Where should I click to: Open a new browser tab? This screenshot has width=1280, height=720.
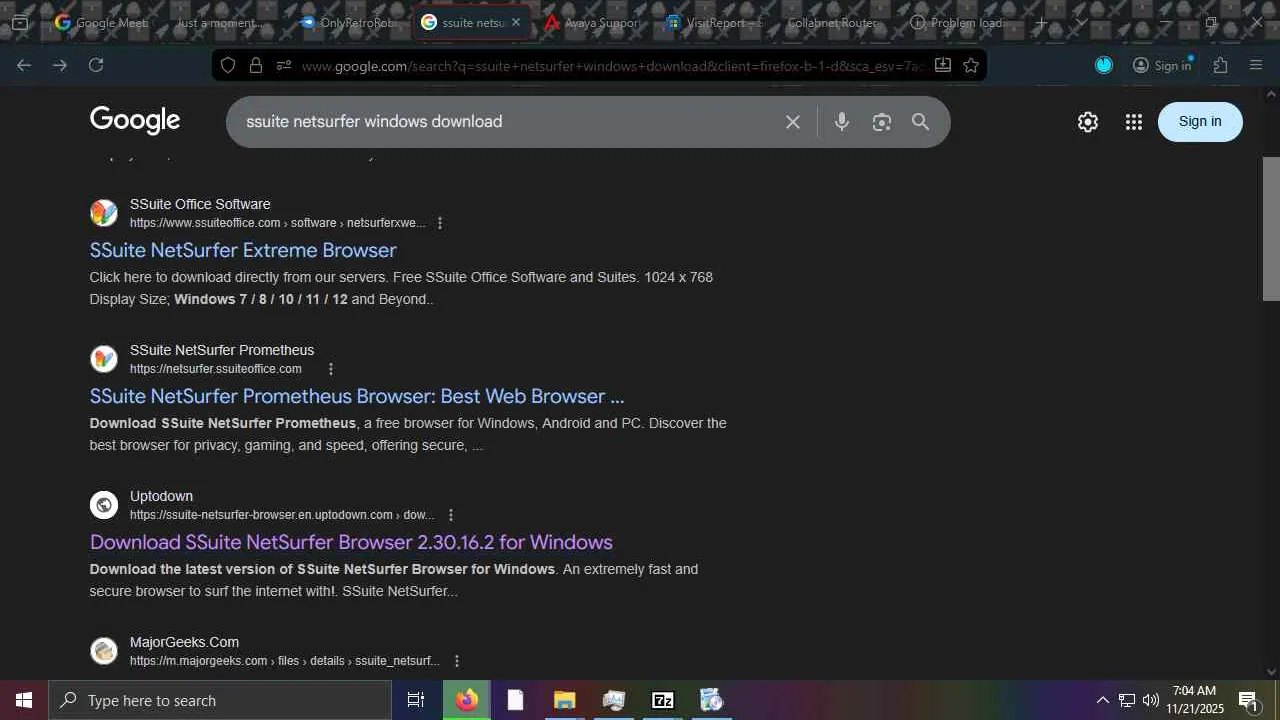click(x=1041, y=22)
